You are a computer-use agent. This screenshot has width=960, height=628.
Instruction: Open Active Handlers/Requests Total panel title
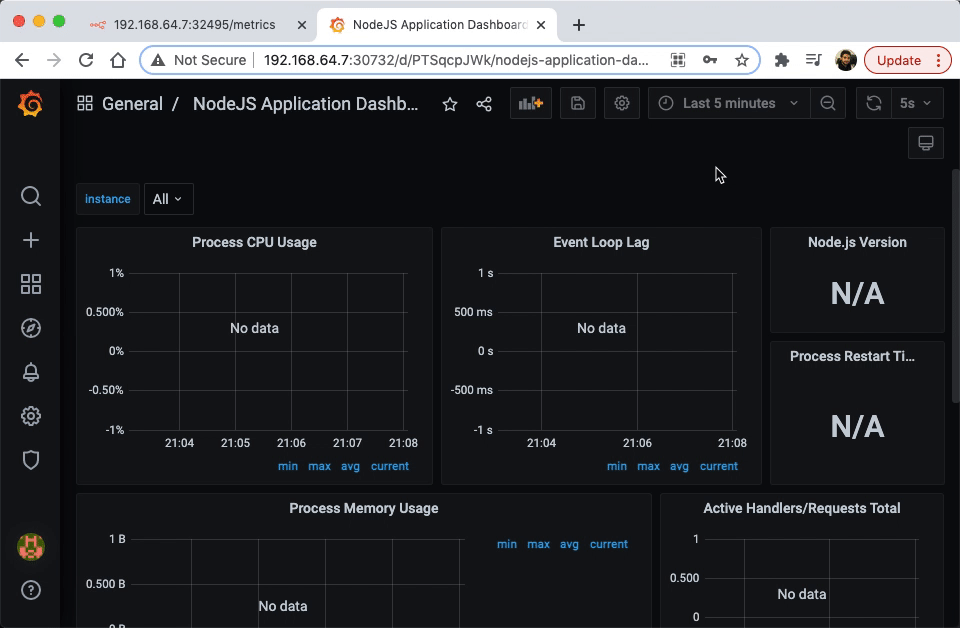tap(801, 509)
